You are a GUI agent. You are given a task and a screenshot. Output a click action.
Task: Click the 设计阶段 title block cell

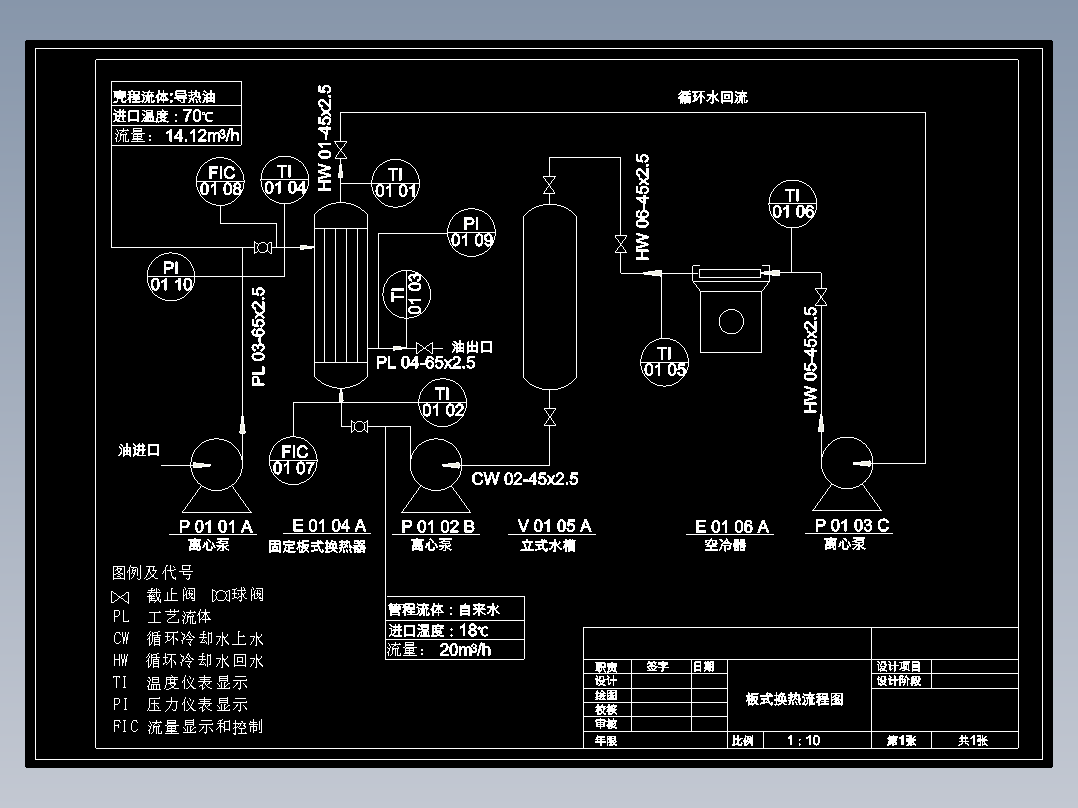tap(899, 681)
